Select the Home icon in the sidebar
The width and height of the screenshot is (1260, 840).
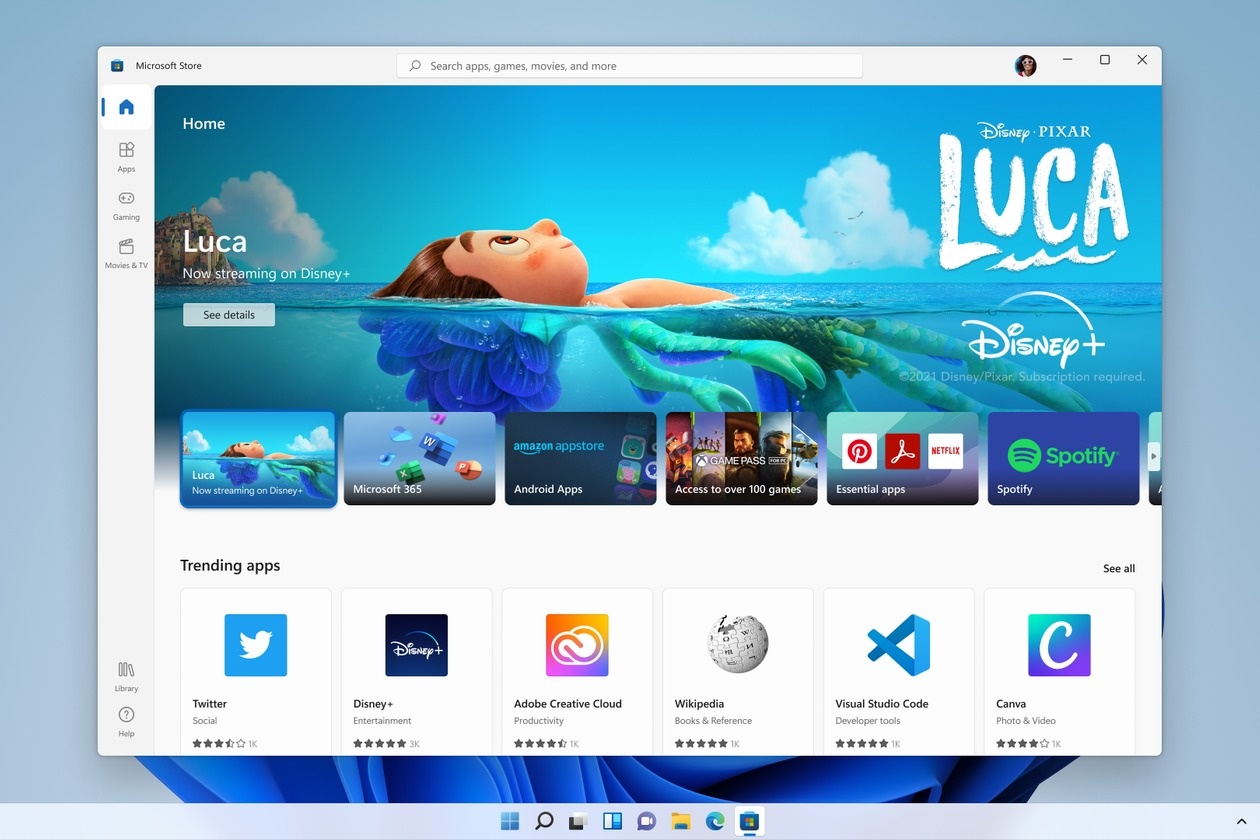point(126,107)
